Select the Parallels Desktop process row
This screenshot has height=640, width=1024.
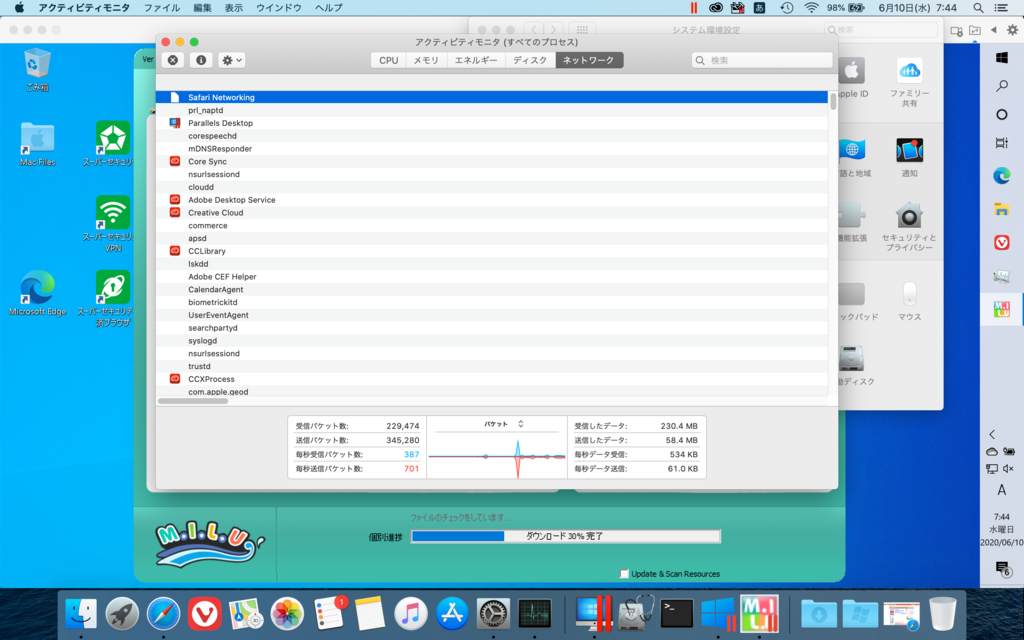tap(220, 123)
